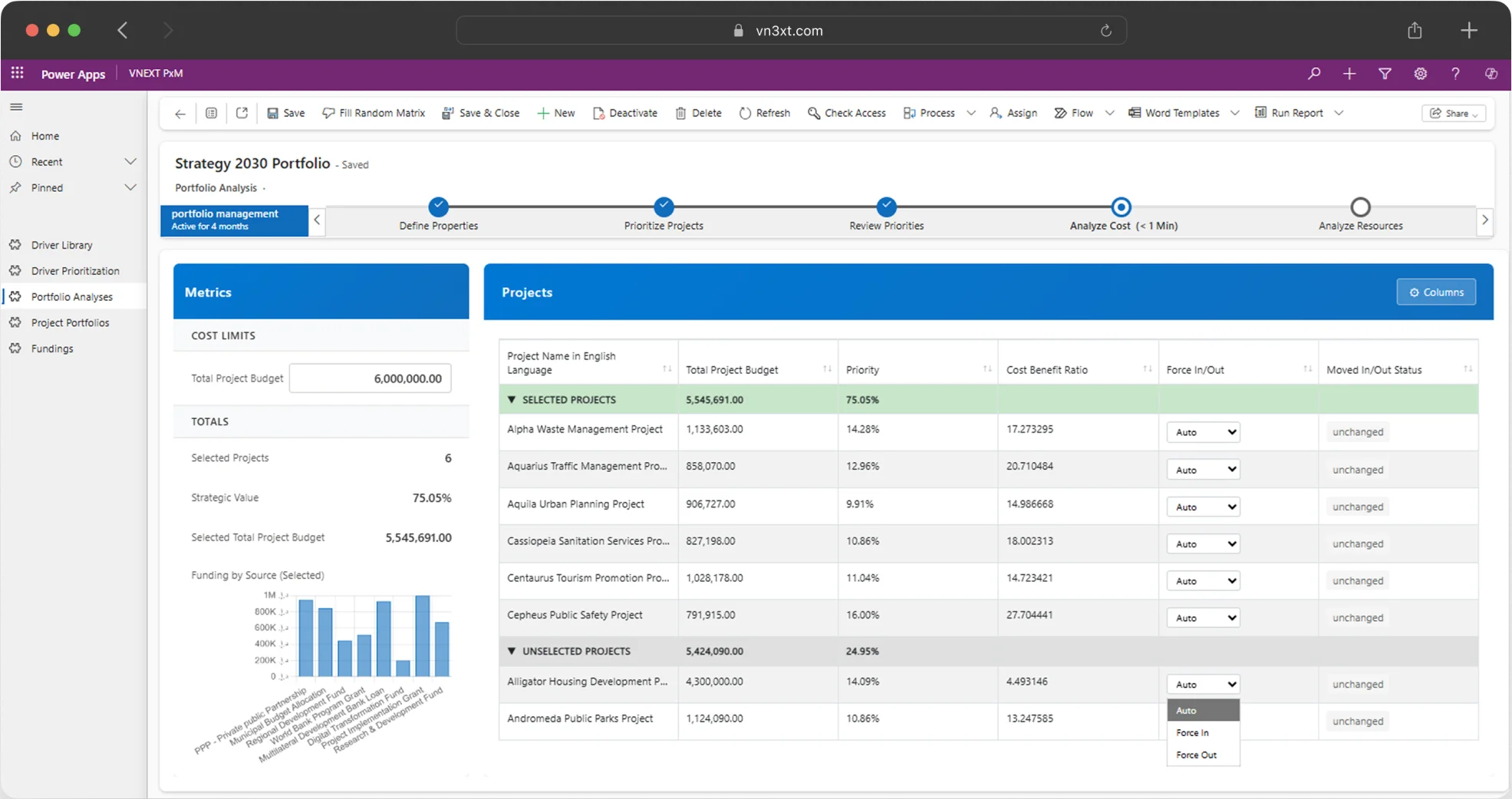This screenshot has width=1512, height=799.
Task: Click Delete trash icon in toolbar
Action: [x=680, y=113]
